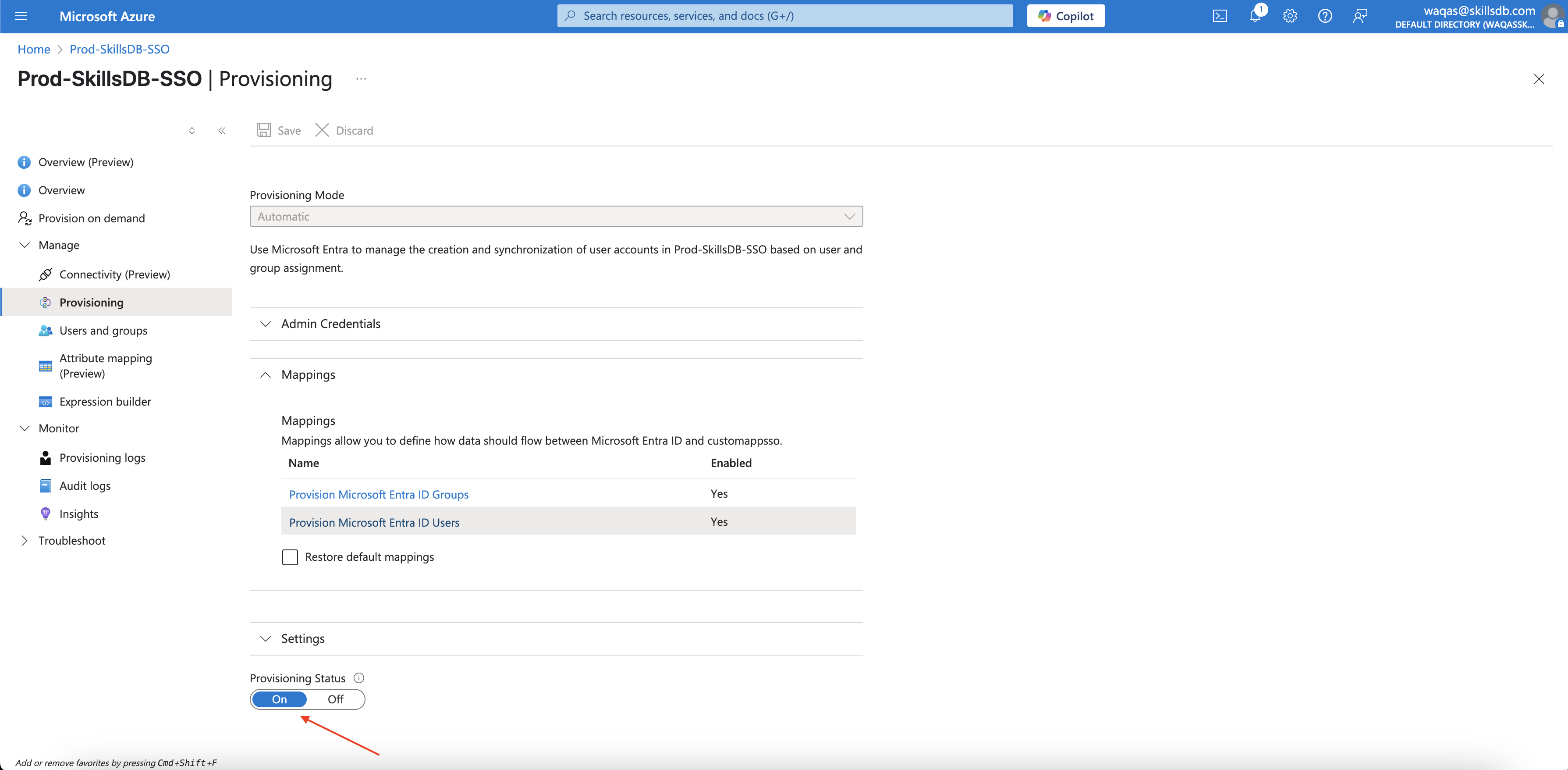The height and width of the screenshot is (770, 1568).
Task: Open Overview (Preview) in sidebar
Action: [86, 162]
